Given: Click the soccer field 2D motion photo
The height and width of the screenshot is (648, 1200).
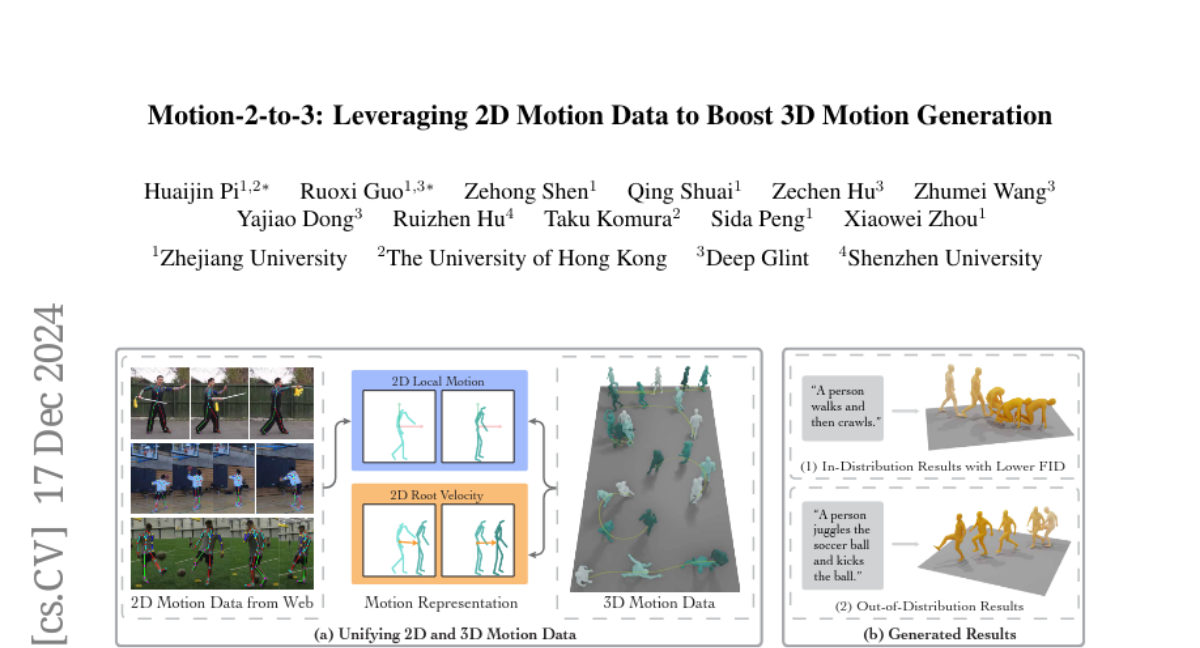Looking at the screenshot, I should click(222, 553).
